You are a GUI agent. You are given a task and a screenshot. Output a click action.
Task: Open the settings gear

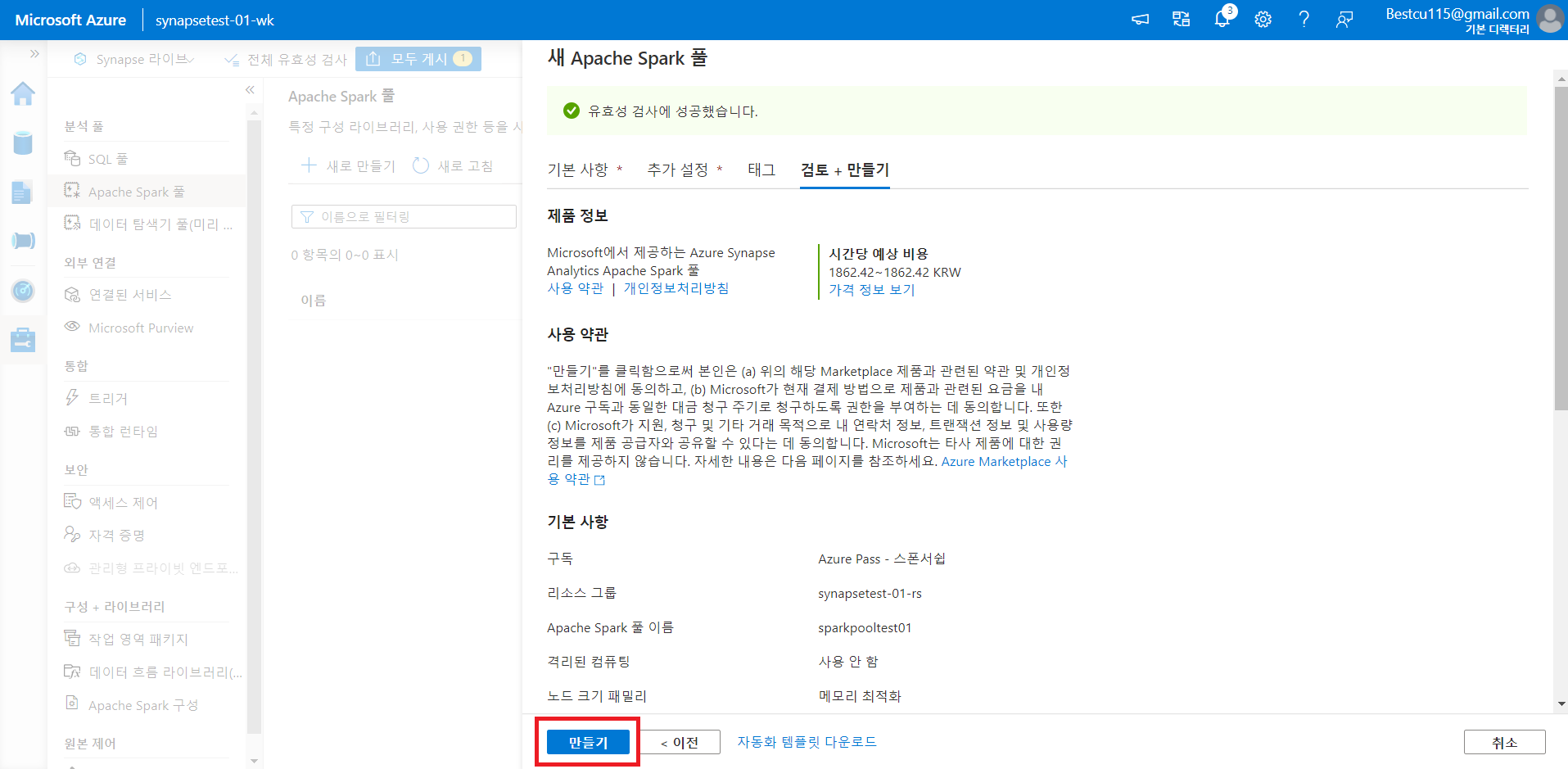pyautogui.click(x=1263, y=20)
